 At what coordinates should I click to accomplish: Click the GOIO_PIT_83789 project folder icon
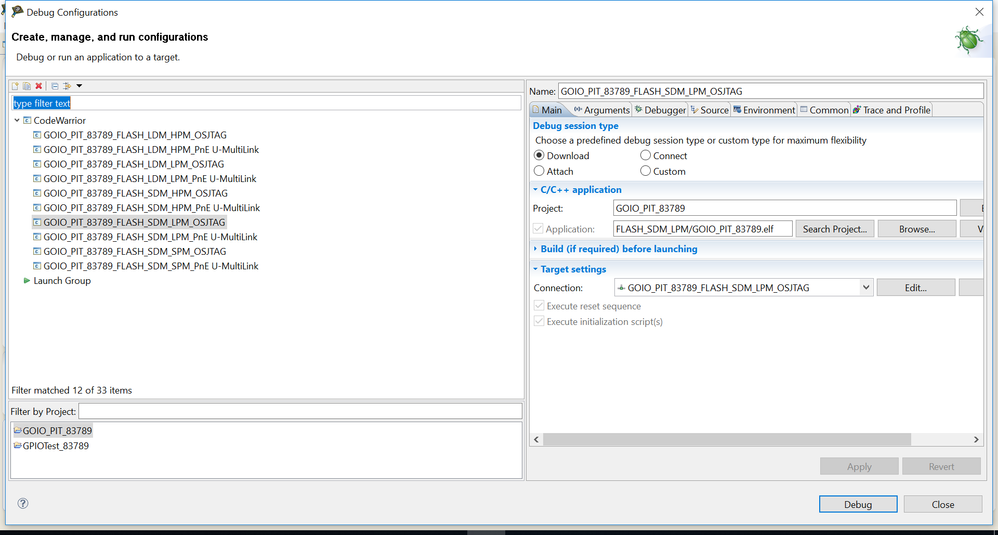click(17, 431)
